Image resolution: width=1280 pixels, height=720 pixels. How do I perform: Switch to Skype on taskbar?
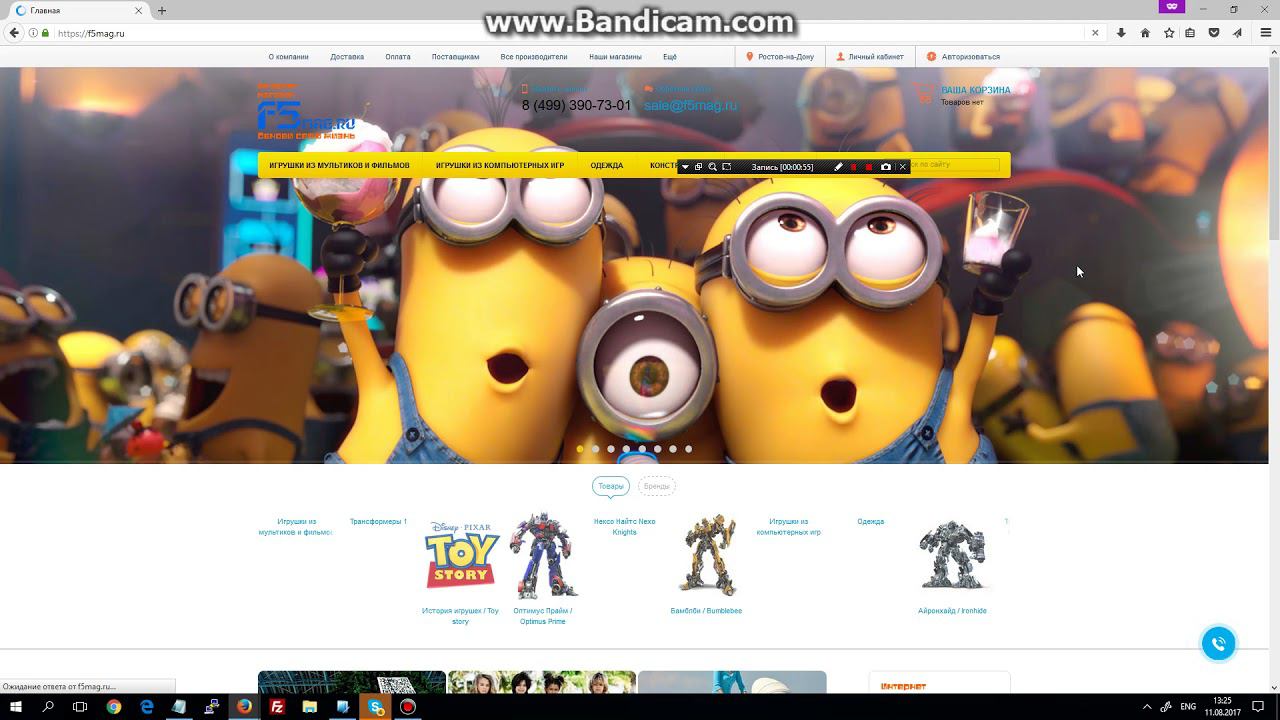point(376,707)
